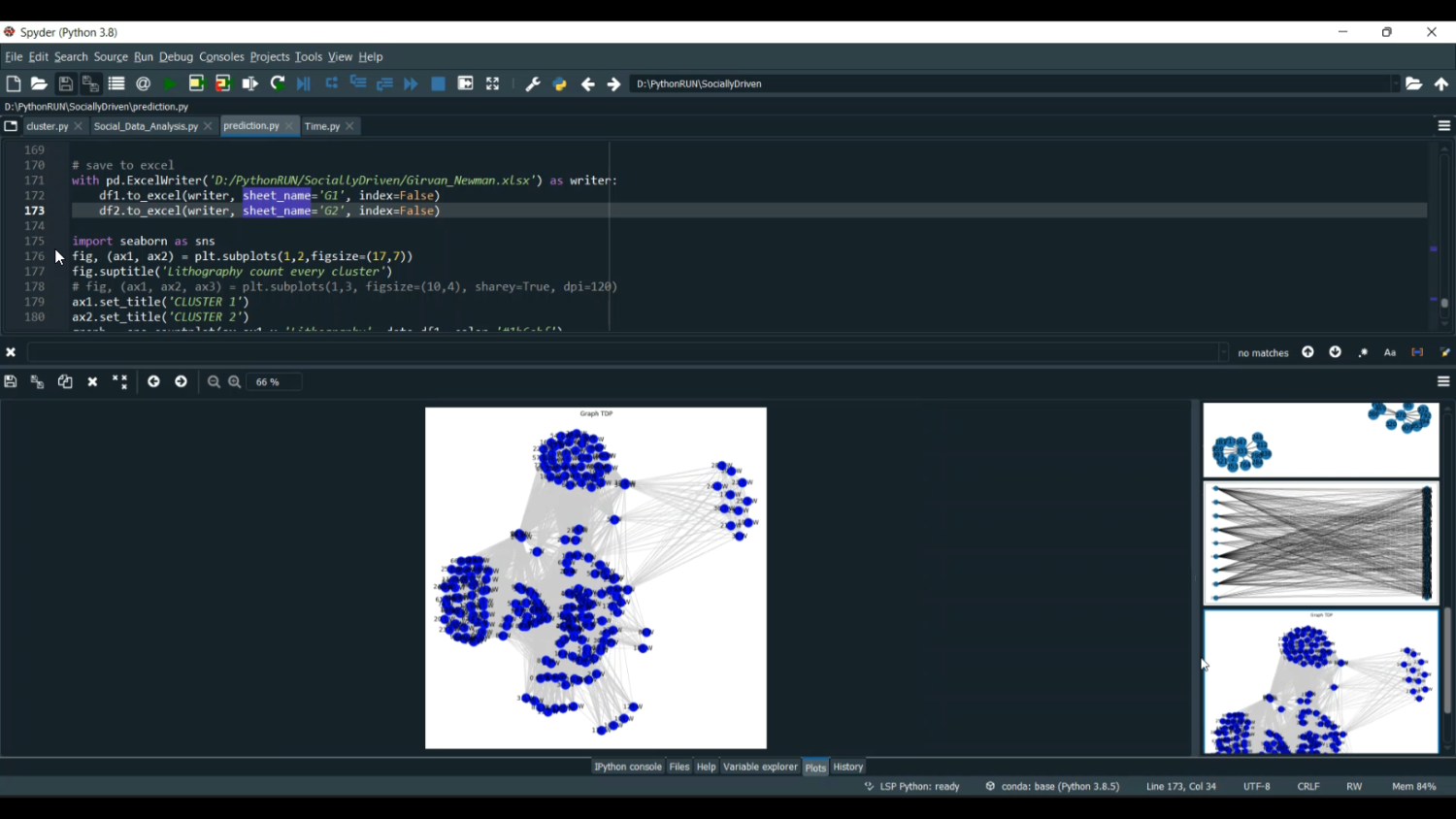Screen dimensions: 1456x819
Task: Select the bipartite graph thumbnail
Action: 1321,543
